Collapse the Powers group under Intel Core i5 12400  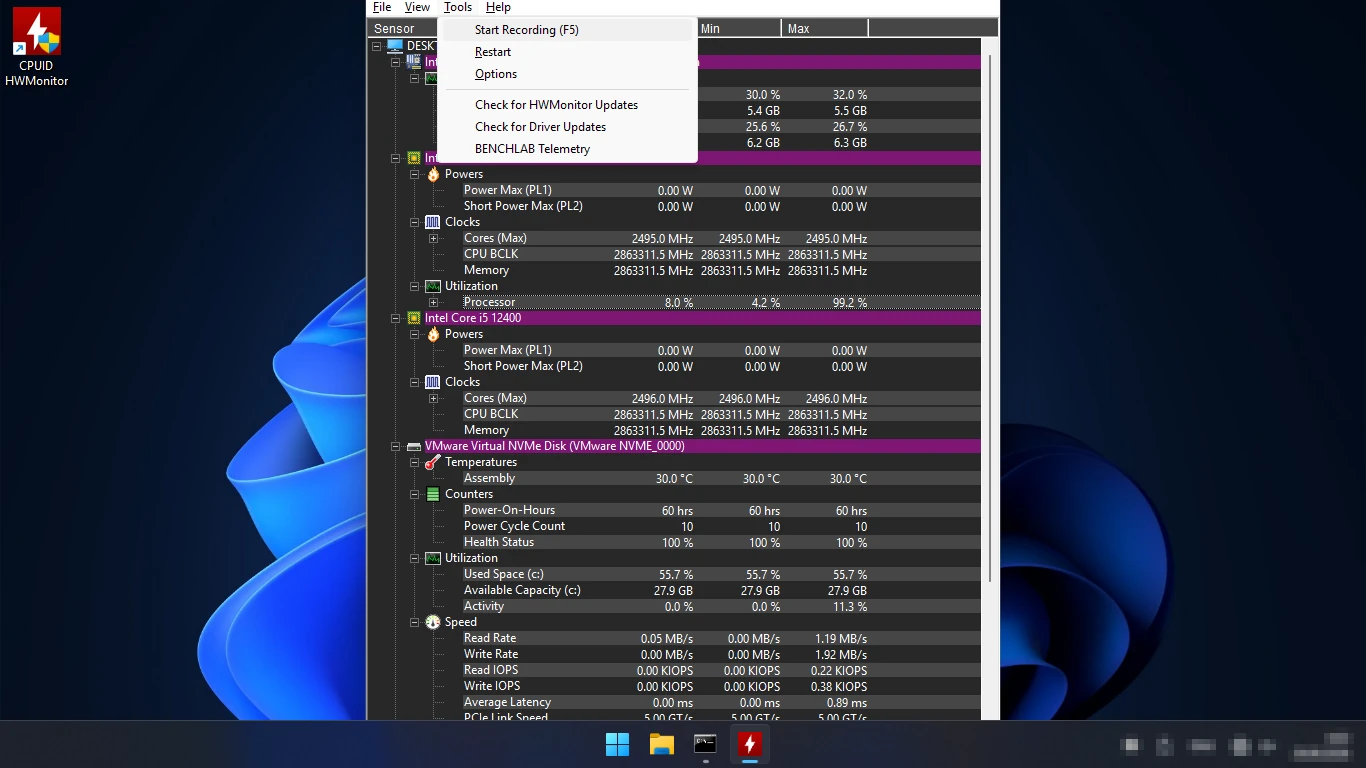pos(415,334)
